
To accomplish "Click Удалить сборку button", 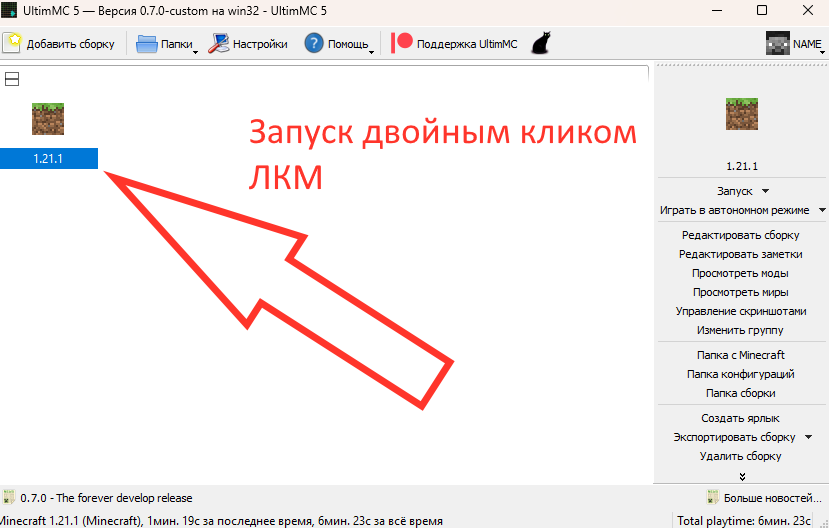I will [740, 456].
